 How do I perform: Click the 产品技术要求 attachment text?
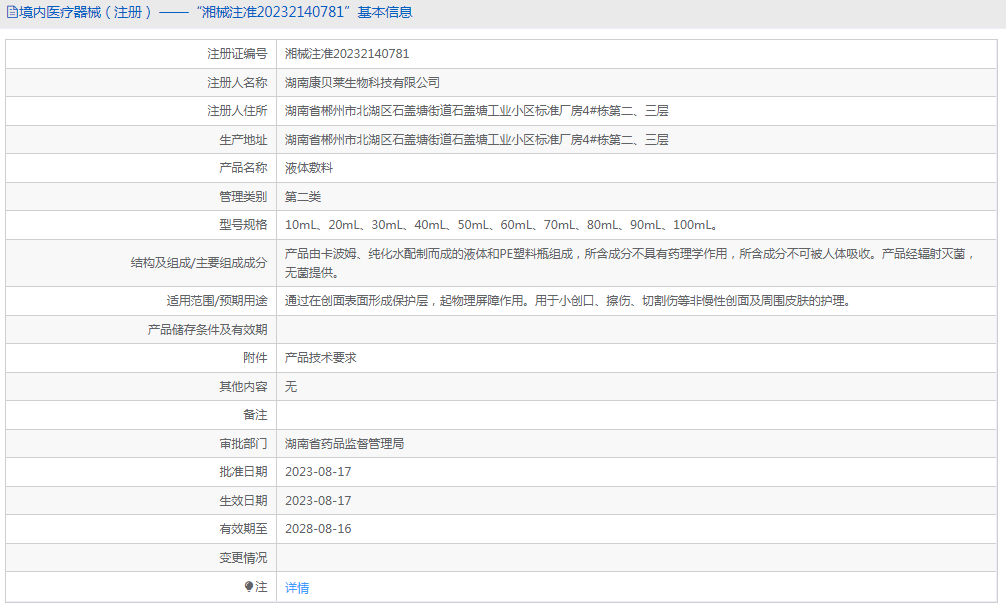point(321,358)
